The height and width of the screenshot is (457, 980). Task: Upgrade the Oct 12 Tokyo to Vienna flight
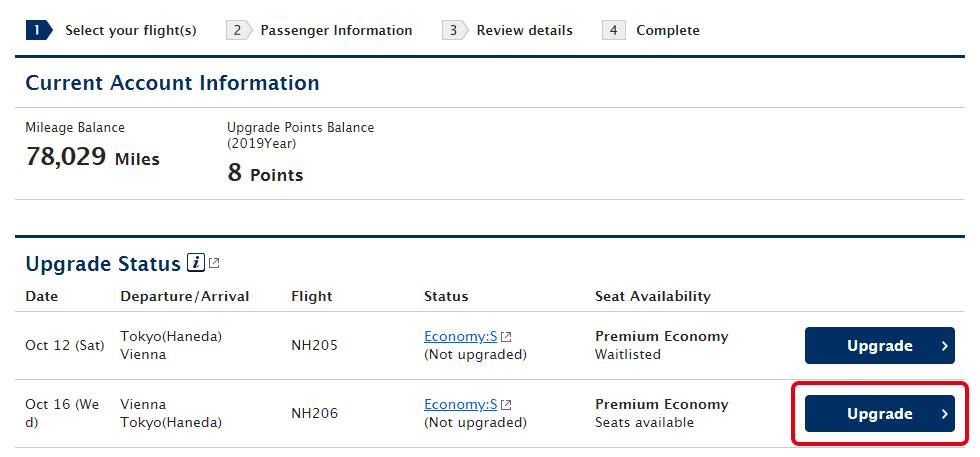(879, 346)
